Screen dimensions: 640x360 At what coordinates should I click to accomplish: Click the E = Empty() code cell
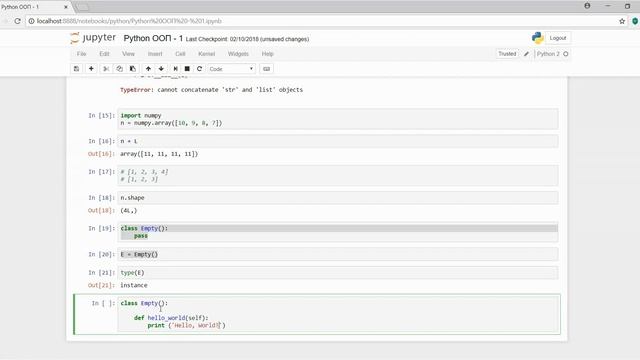coord(338,254)
